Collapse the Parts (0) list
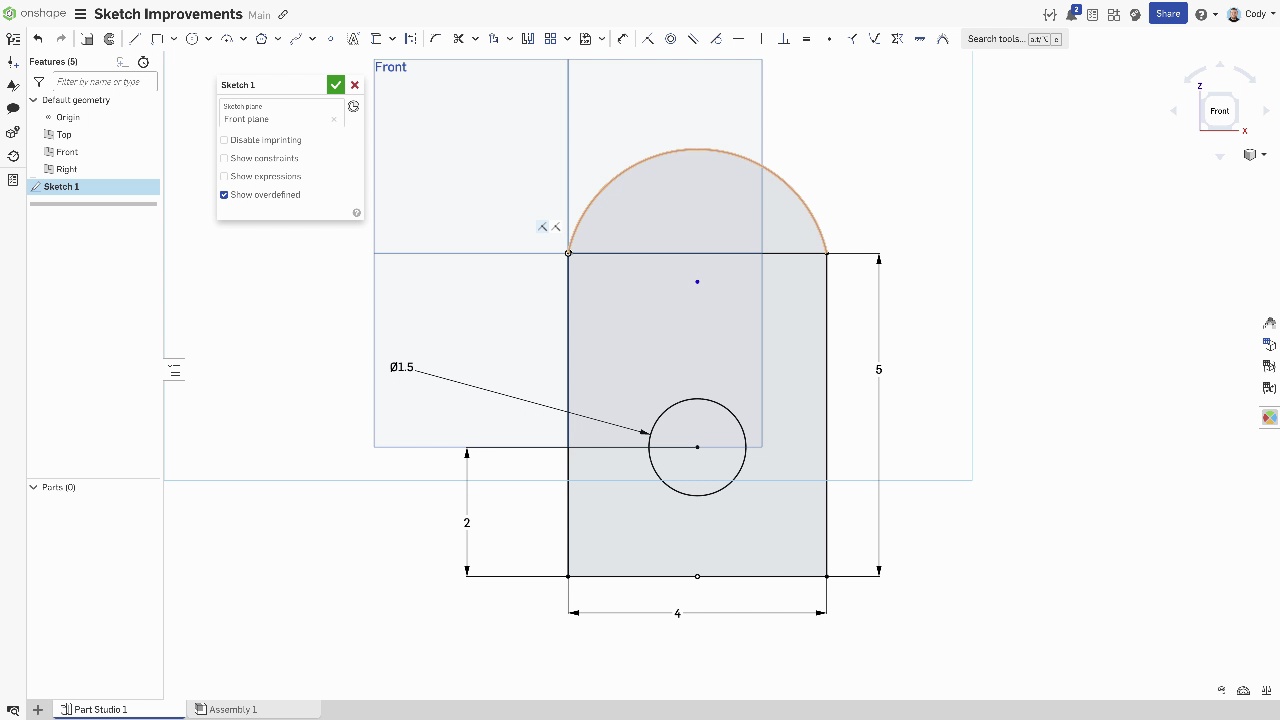The height and width of the screenshot is (720, 1280). pos(33,487)
